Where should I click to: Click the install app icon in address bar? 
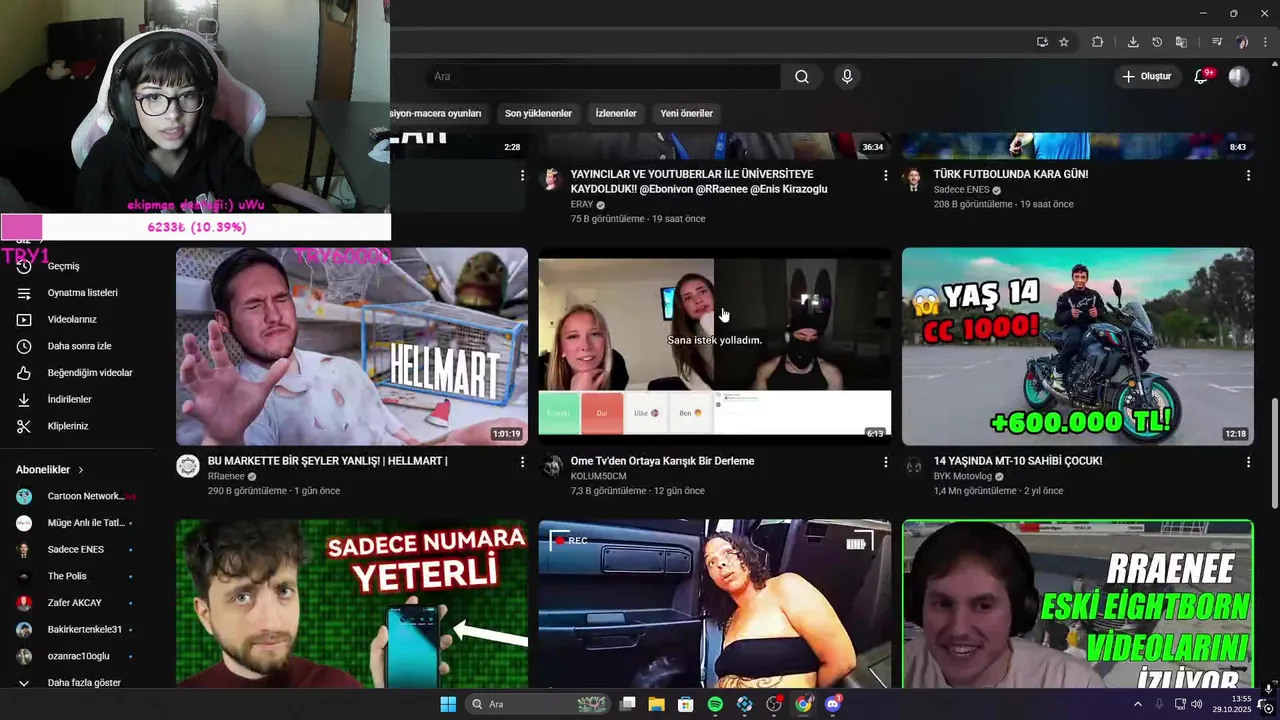(x=1042, y=42)
